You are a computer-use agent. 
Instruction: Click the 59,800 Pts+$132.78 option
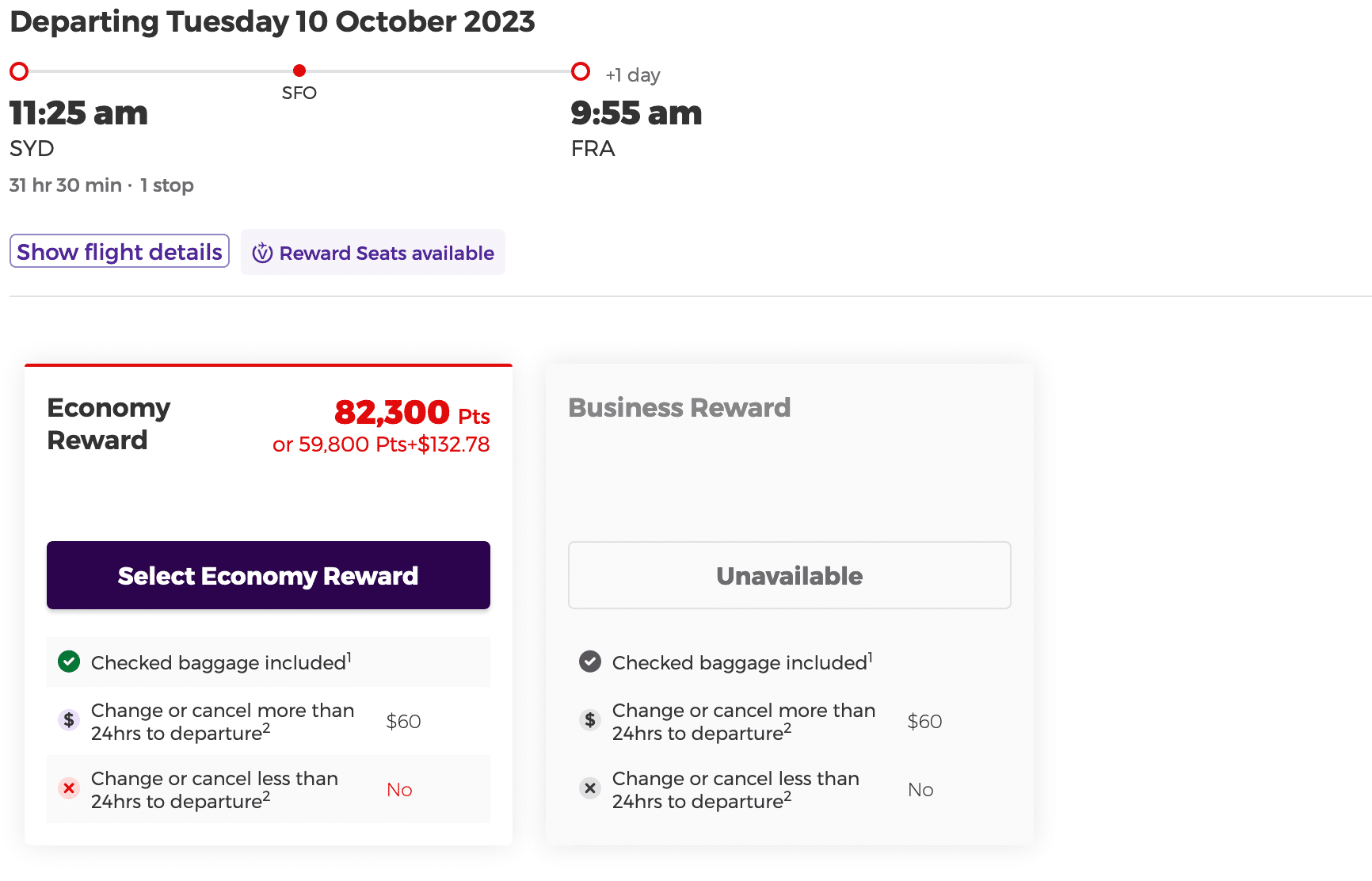(381, 444)
